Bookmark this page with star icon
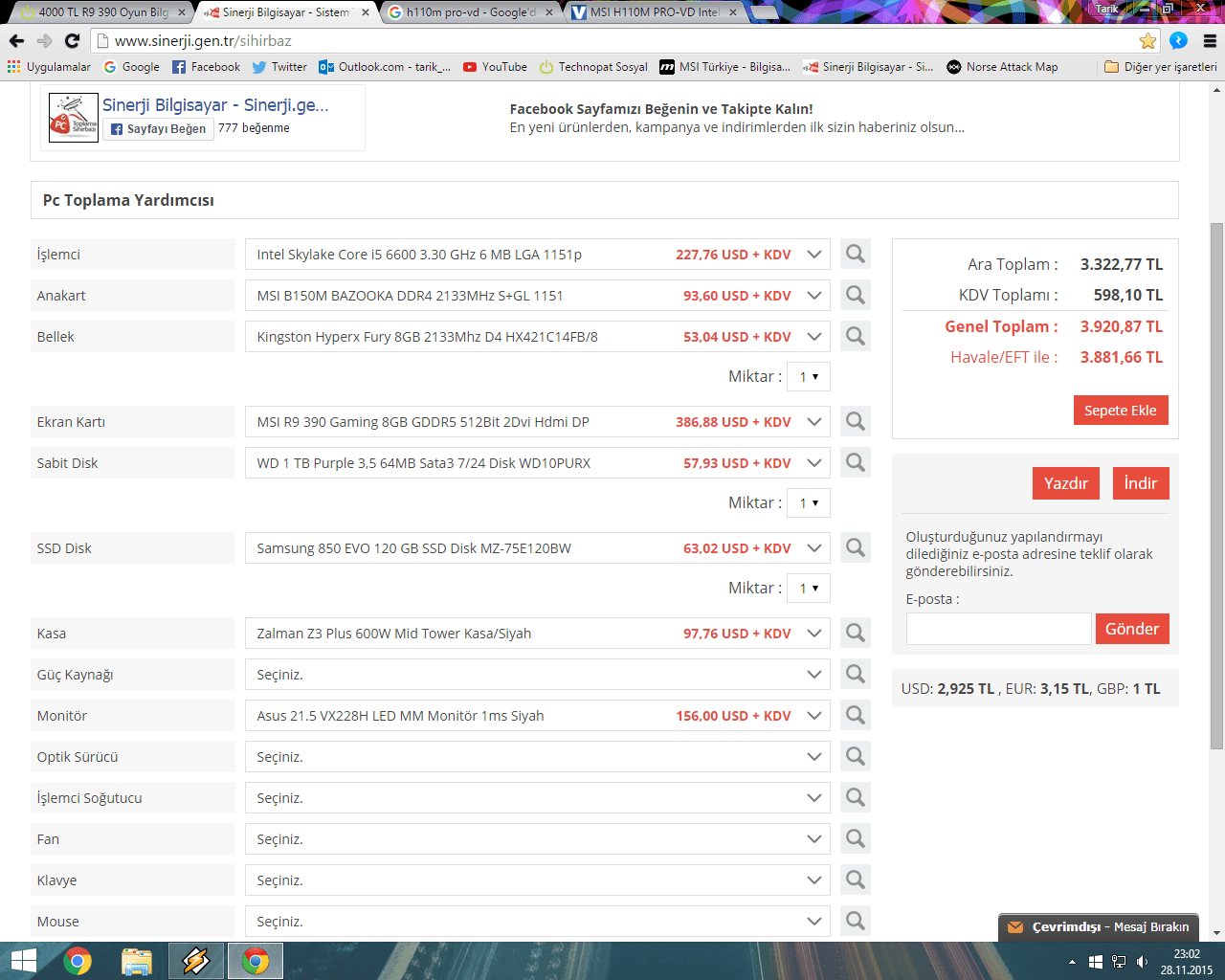1225x980 pixels. tap(1147, 40)
